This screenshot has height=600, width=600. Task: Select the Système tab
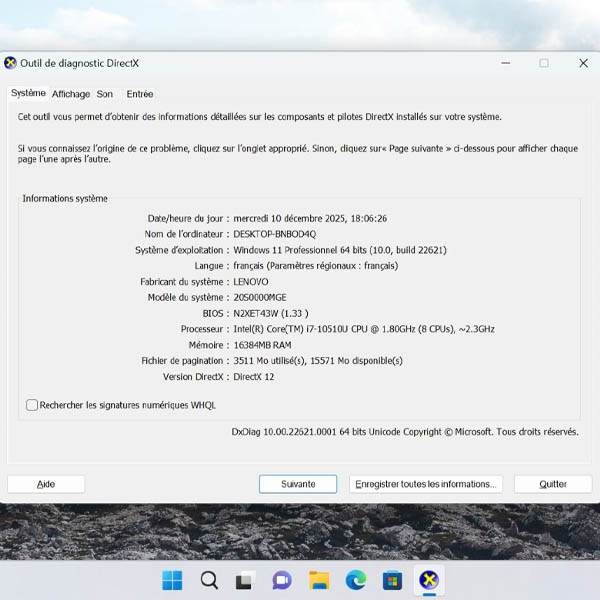point(28,93)
